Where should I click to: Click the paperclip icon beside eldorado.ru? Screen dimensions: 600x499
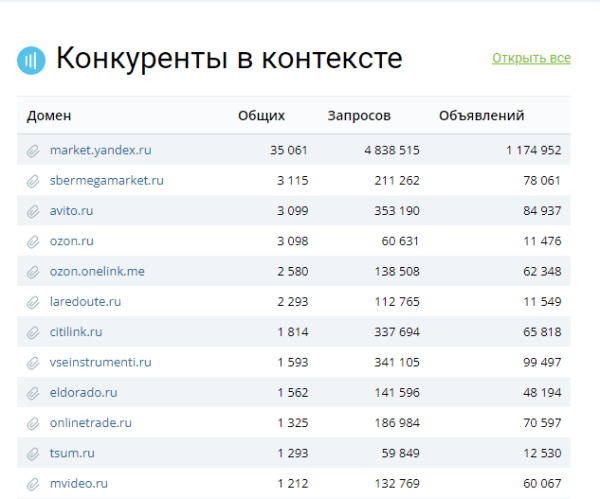33,393
